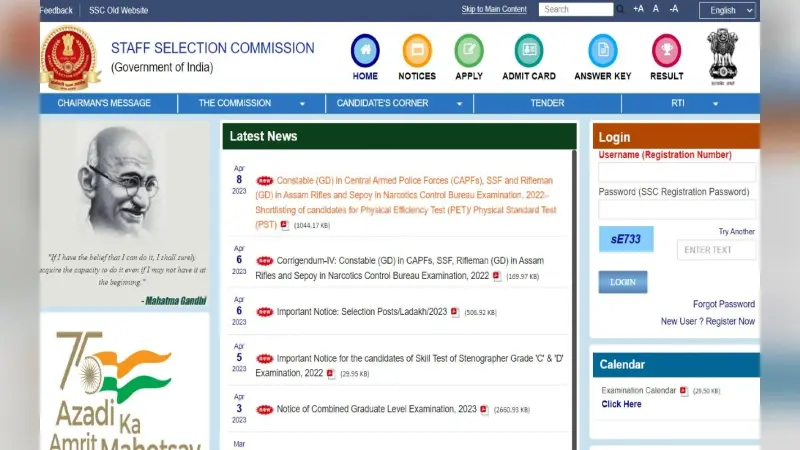Open the Answer Key icon
800x450 pixels.
tap(603, 51)
